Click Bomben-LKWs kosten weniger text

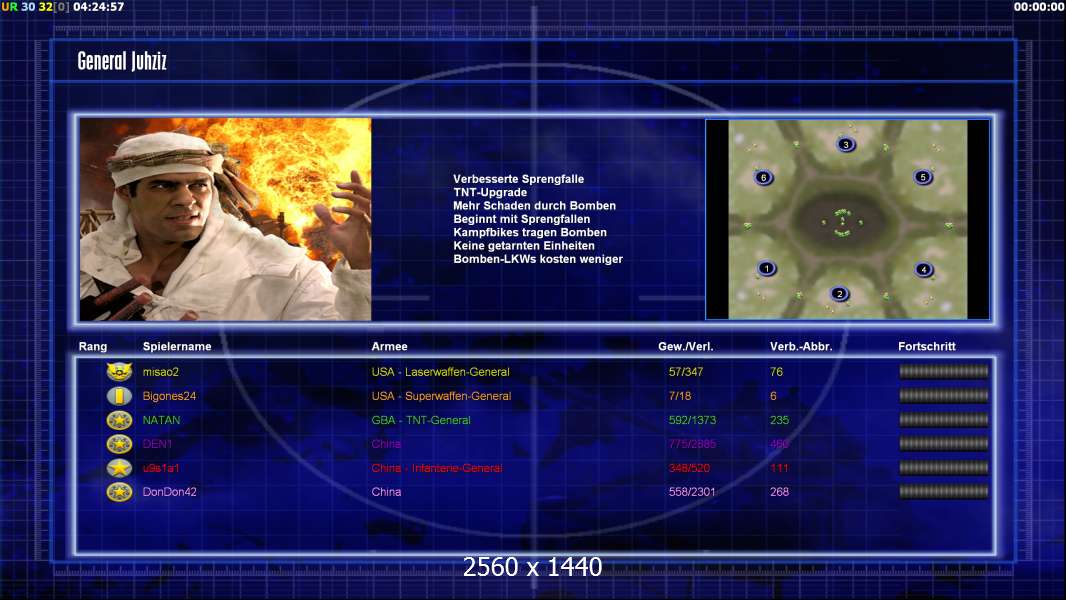click(538, 259)
